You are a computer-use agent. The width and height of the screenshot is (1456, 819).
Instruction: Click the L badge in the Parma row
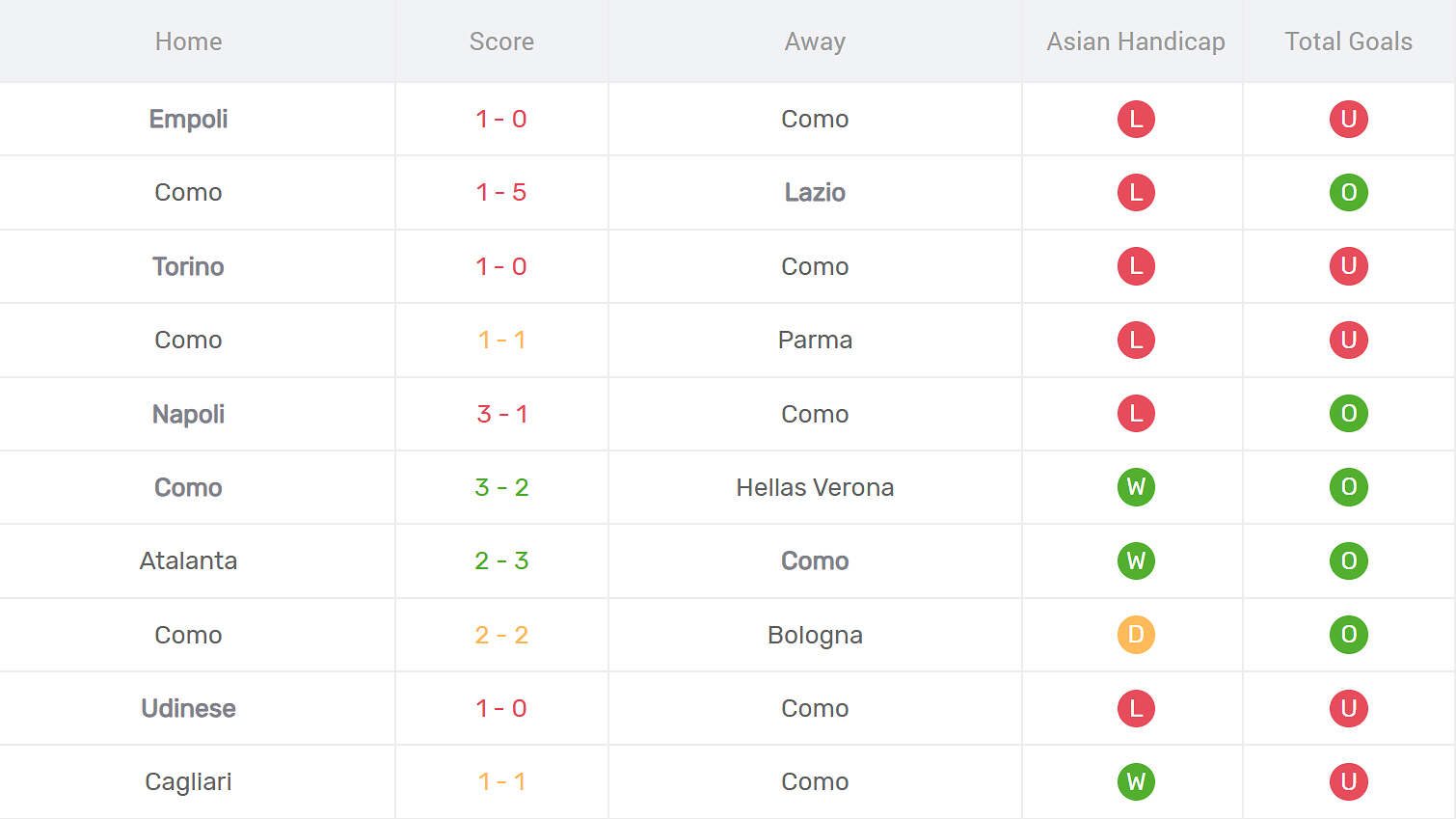[1136, 340]
